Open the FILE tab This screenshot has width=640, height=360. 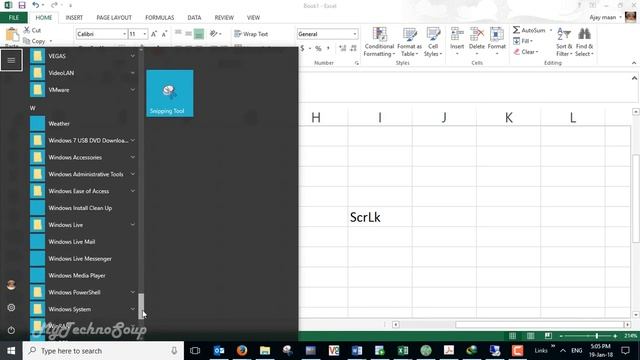click(x=14, y=18)
